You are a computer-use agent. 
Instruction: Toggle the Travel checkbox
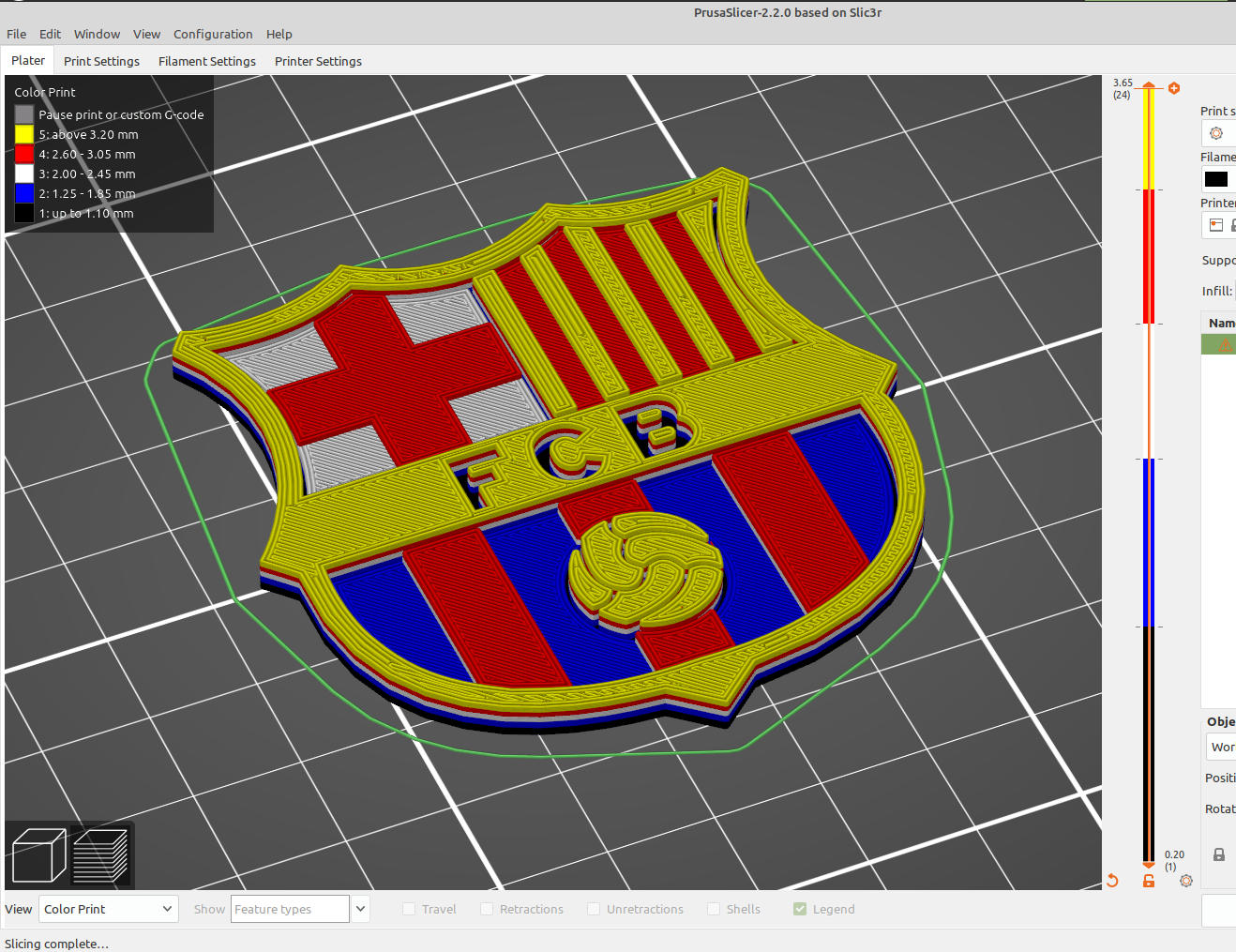(x=409, y=909)
